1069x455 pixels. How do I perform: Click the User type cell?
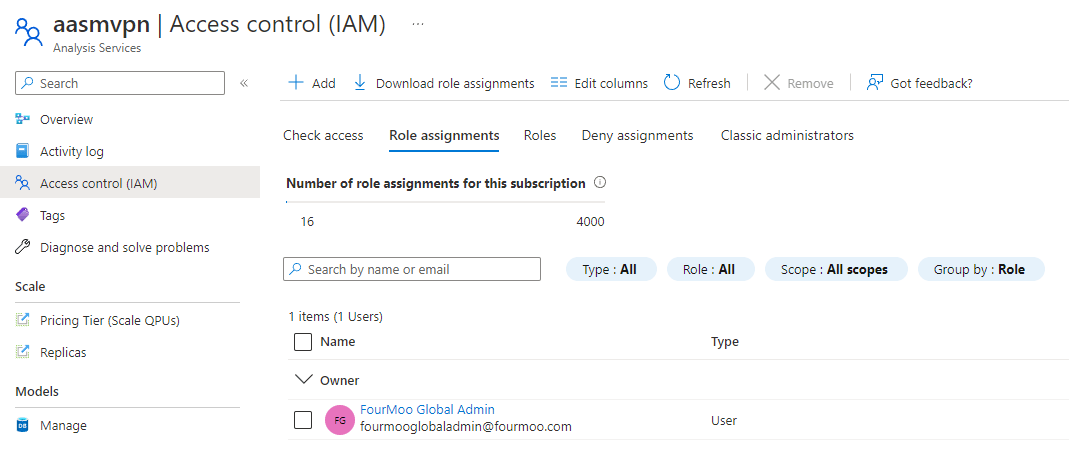pos(724,420)
